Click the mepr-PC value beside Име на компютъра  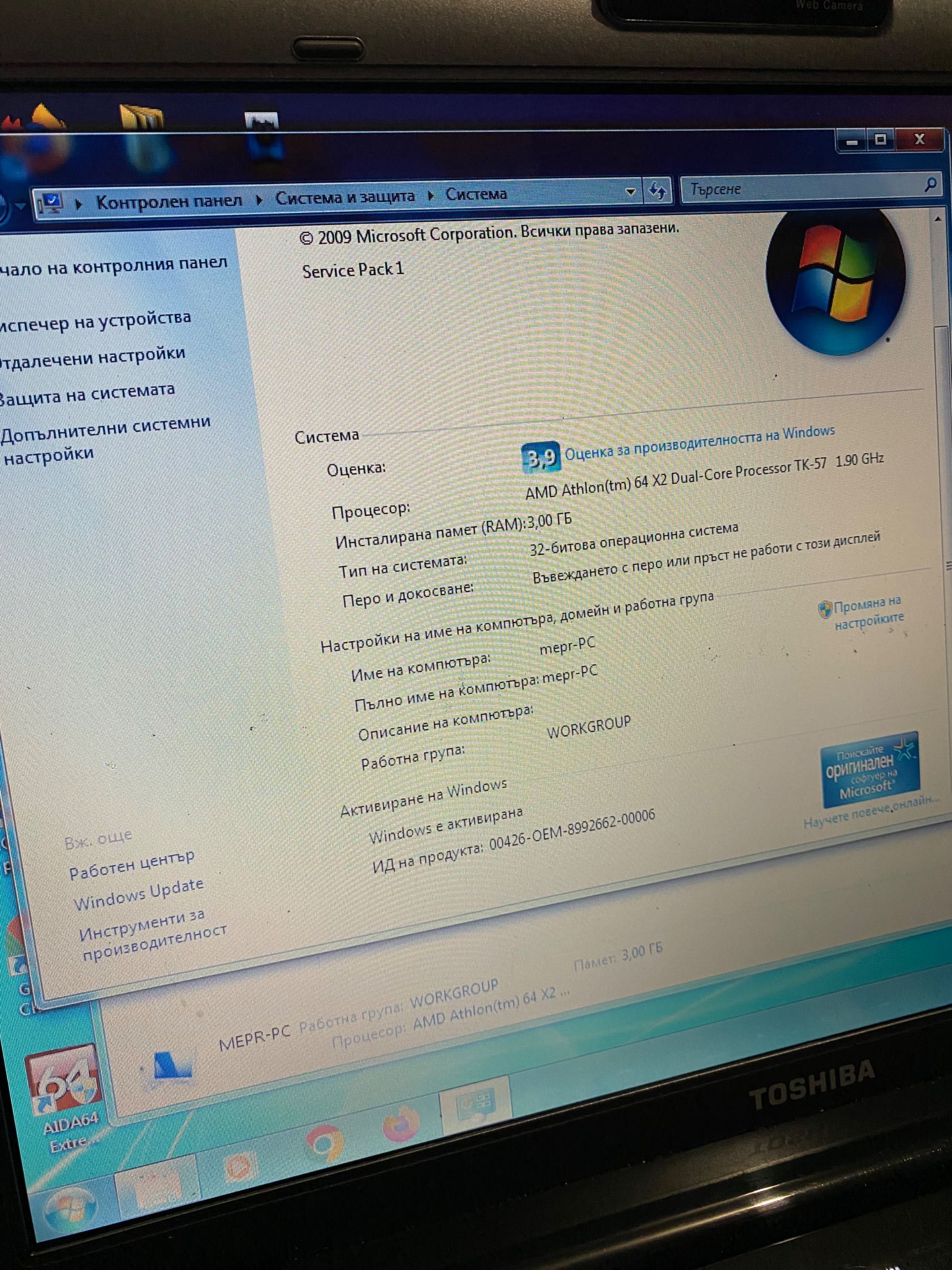click(x=567, y=645)
